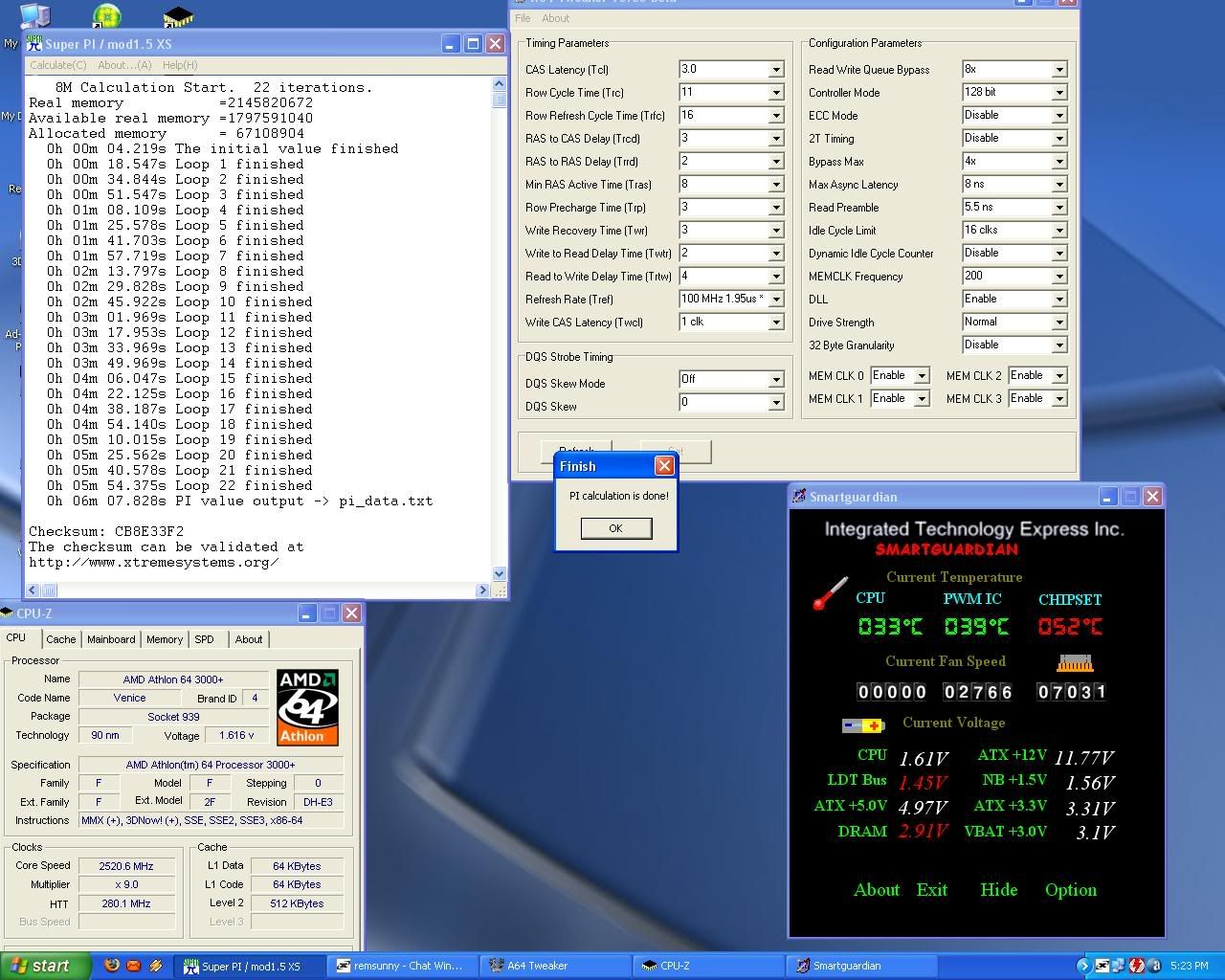Open the mail quick launch icon in taskbar

(133, 966)
